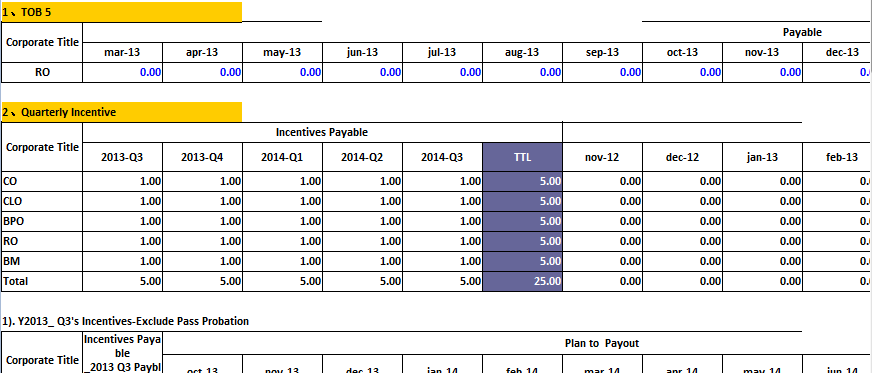Click the Total row 5.00 under 2013-Q3
The height and width of the screenshot is (373, 872).
(x=122, y=281)
